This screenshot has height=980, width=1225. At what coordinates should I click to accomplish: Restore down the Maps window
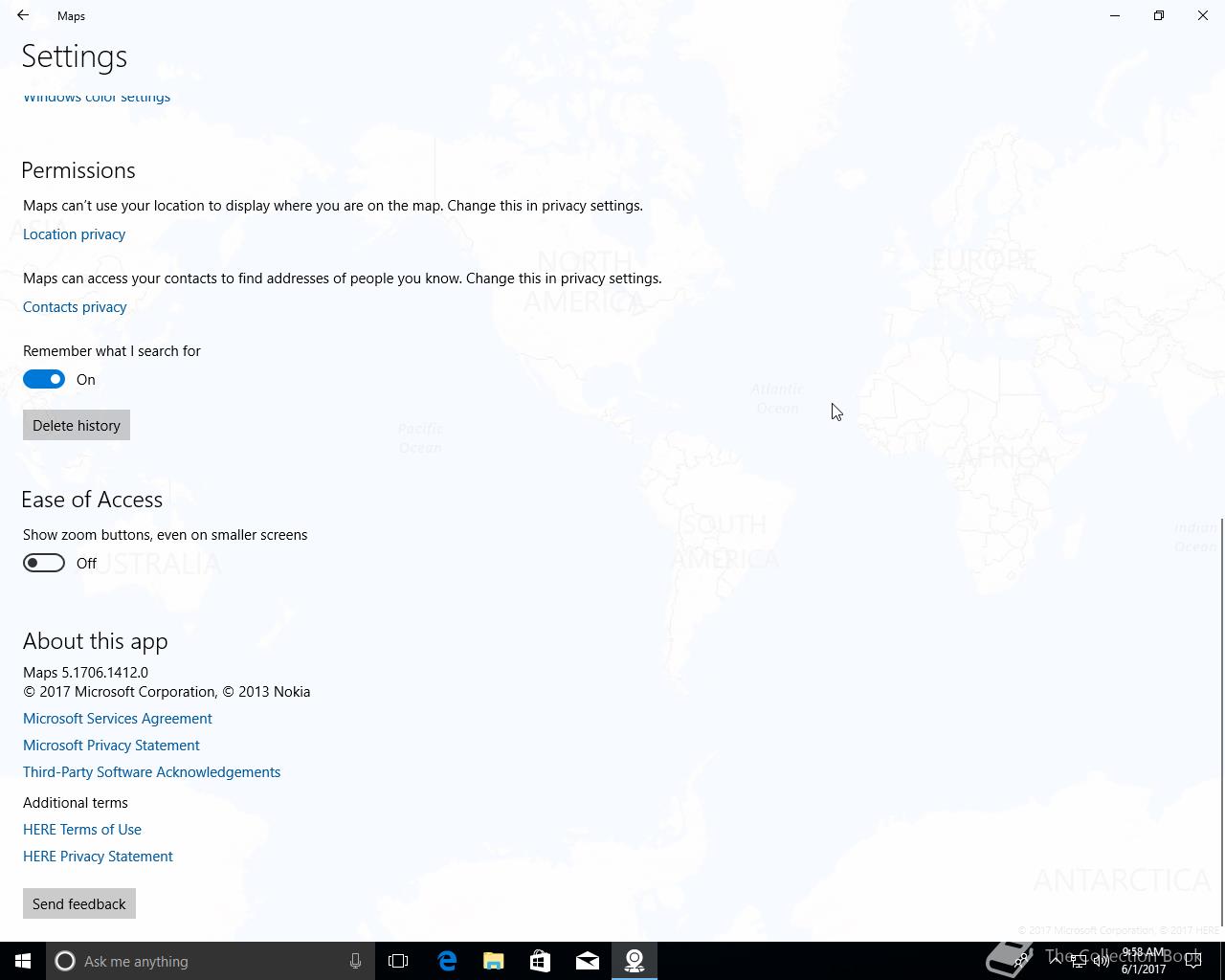1159,15
